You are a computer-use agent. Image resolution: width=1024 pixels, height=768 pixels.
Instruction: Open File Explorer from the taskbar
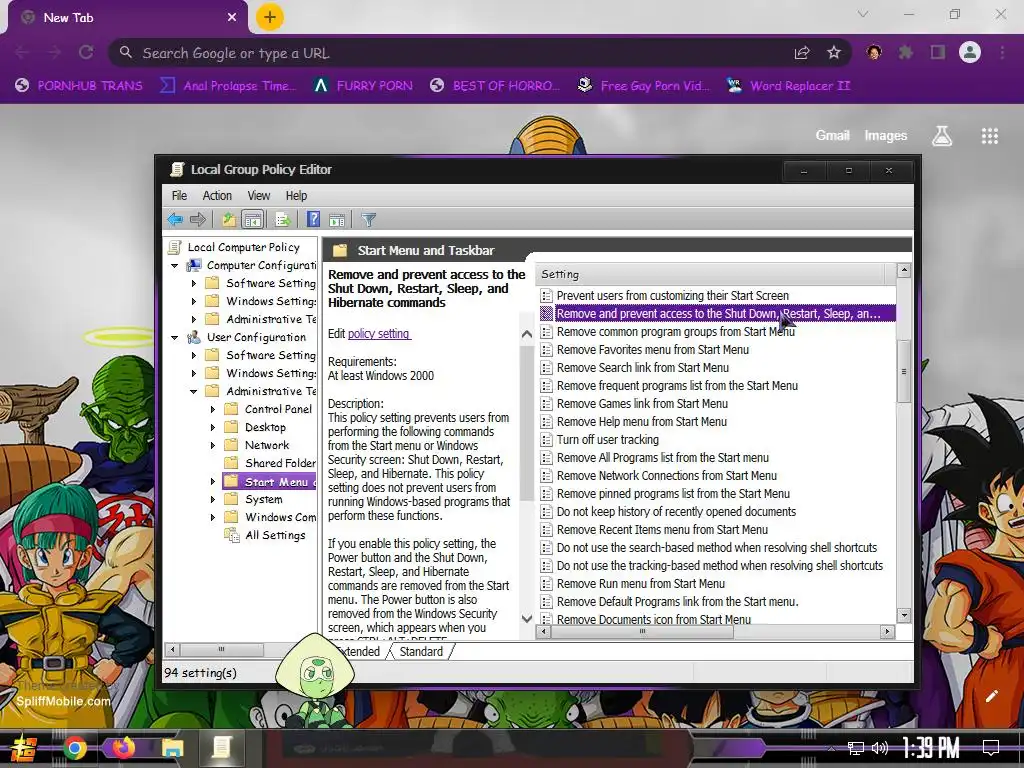click(x=172, y=748)
